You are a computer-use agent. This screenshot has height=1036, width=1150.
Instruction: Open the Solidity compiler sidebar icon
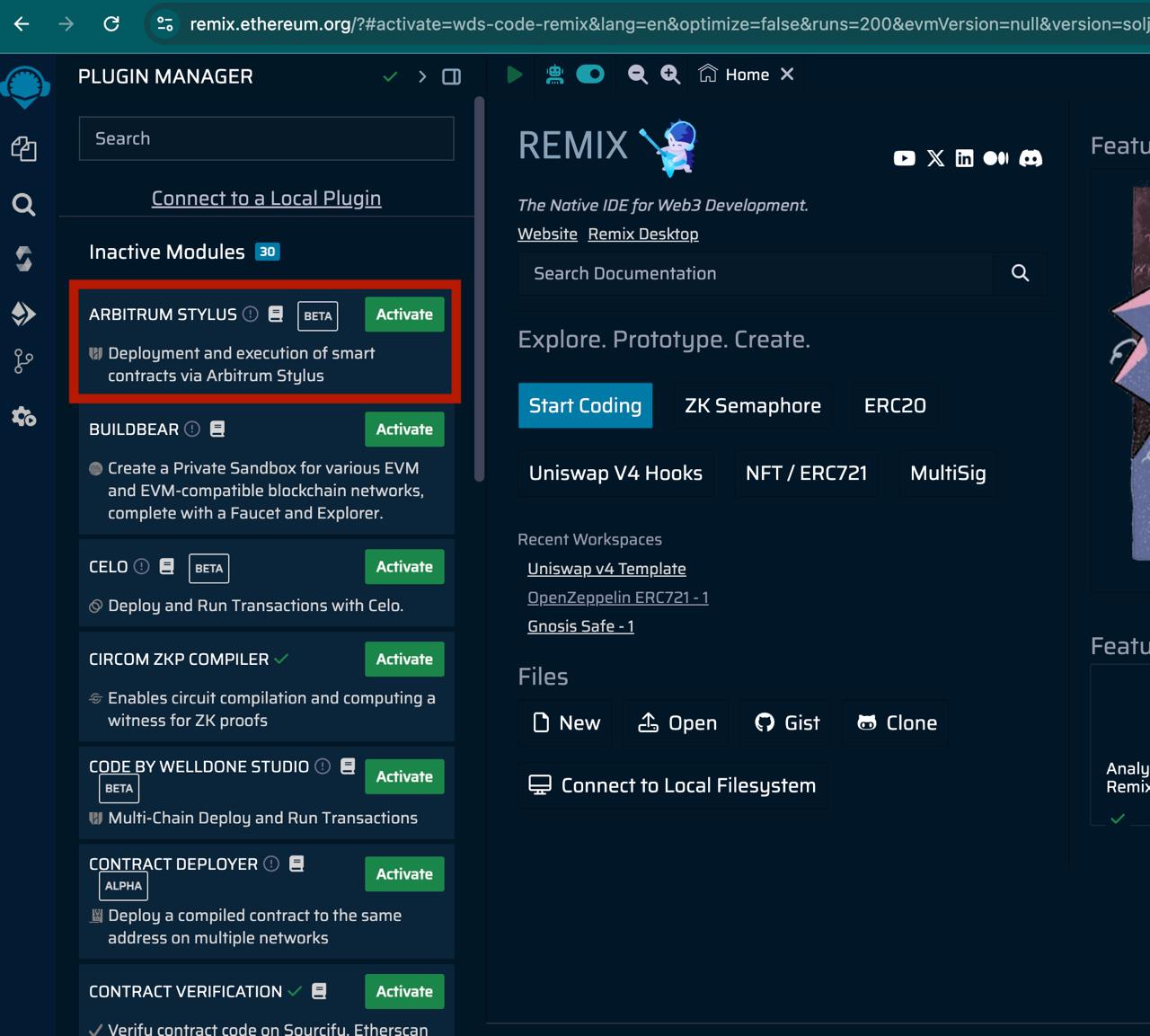pyautogui.click(x=24, y=259)
